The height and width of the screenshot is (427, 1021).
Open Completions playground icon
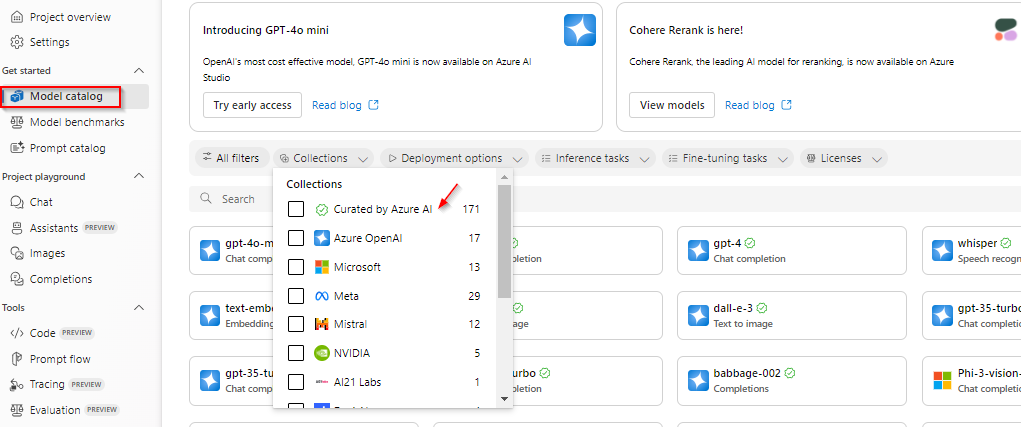pyautogui.click(x=17, y=279)
